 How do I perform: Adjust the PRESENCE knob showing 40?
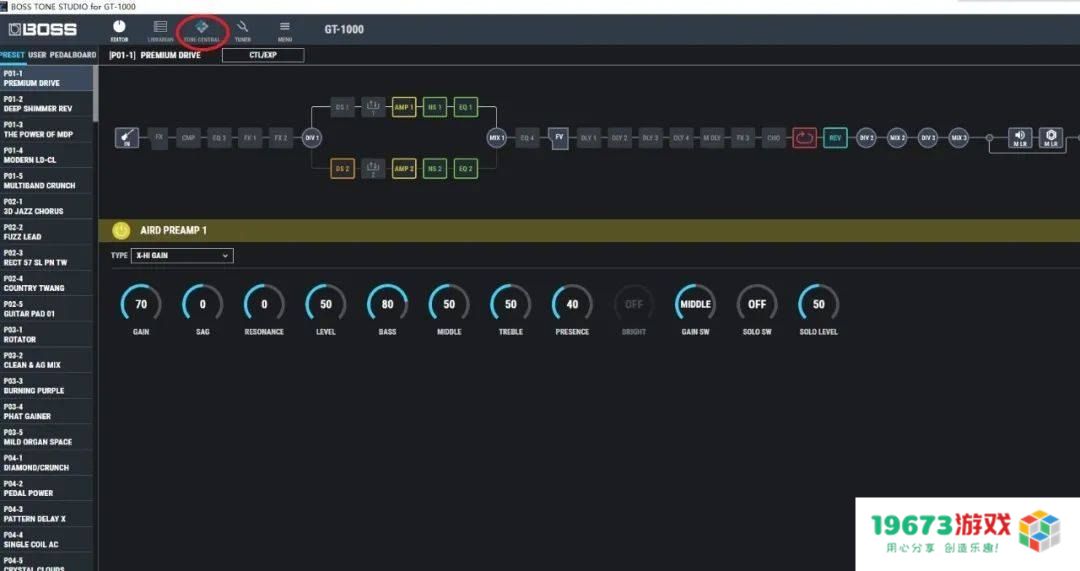coord(572,304)
